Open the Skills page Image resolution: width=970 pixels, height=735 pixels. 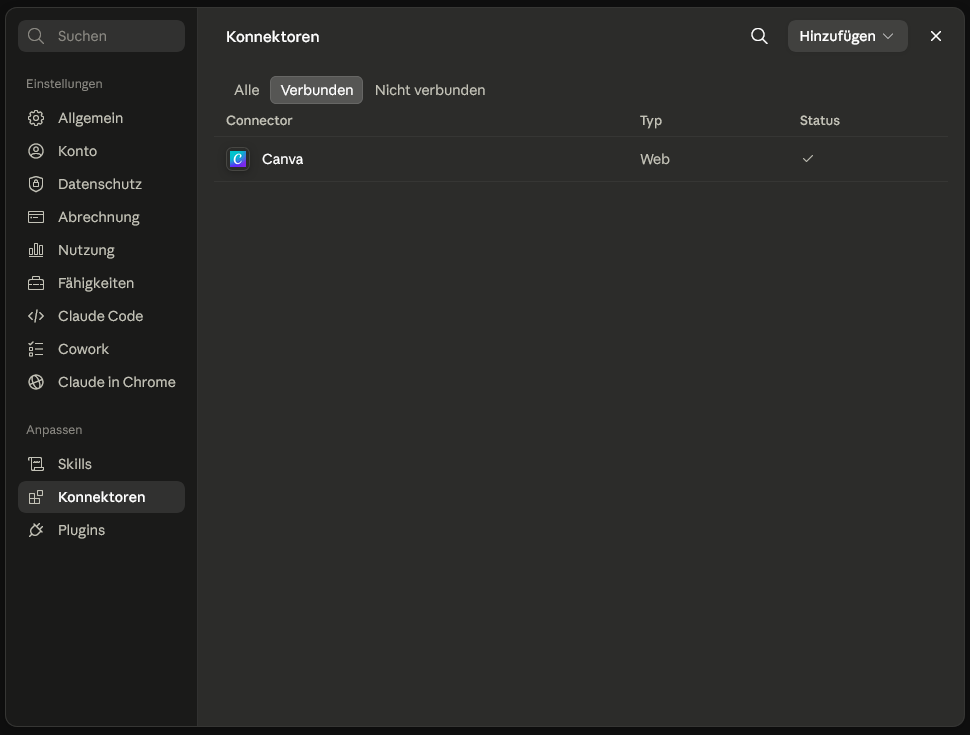tap(101, 464)
